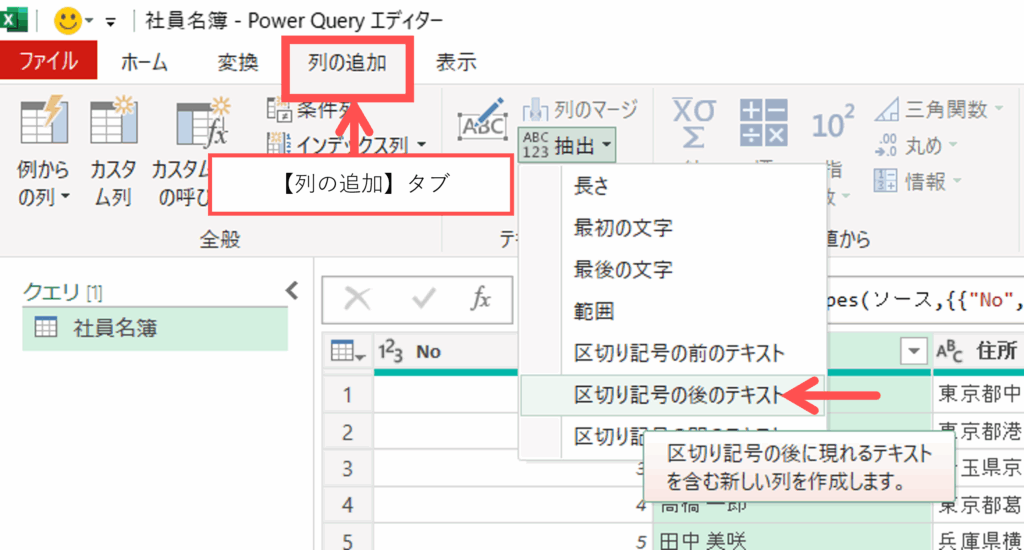Click the Column From Examples (例からの列) icon
This screenshot has width=1024, height=550.
pyautogui.click(x=42, y=125)
